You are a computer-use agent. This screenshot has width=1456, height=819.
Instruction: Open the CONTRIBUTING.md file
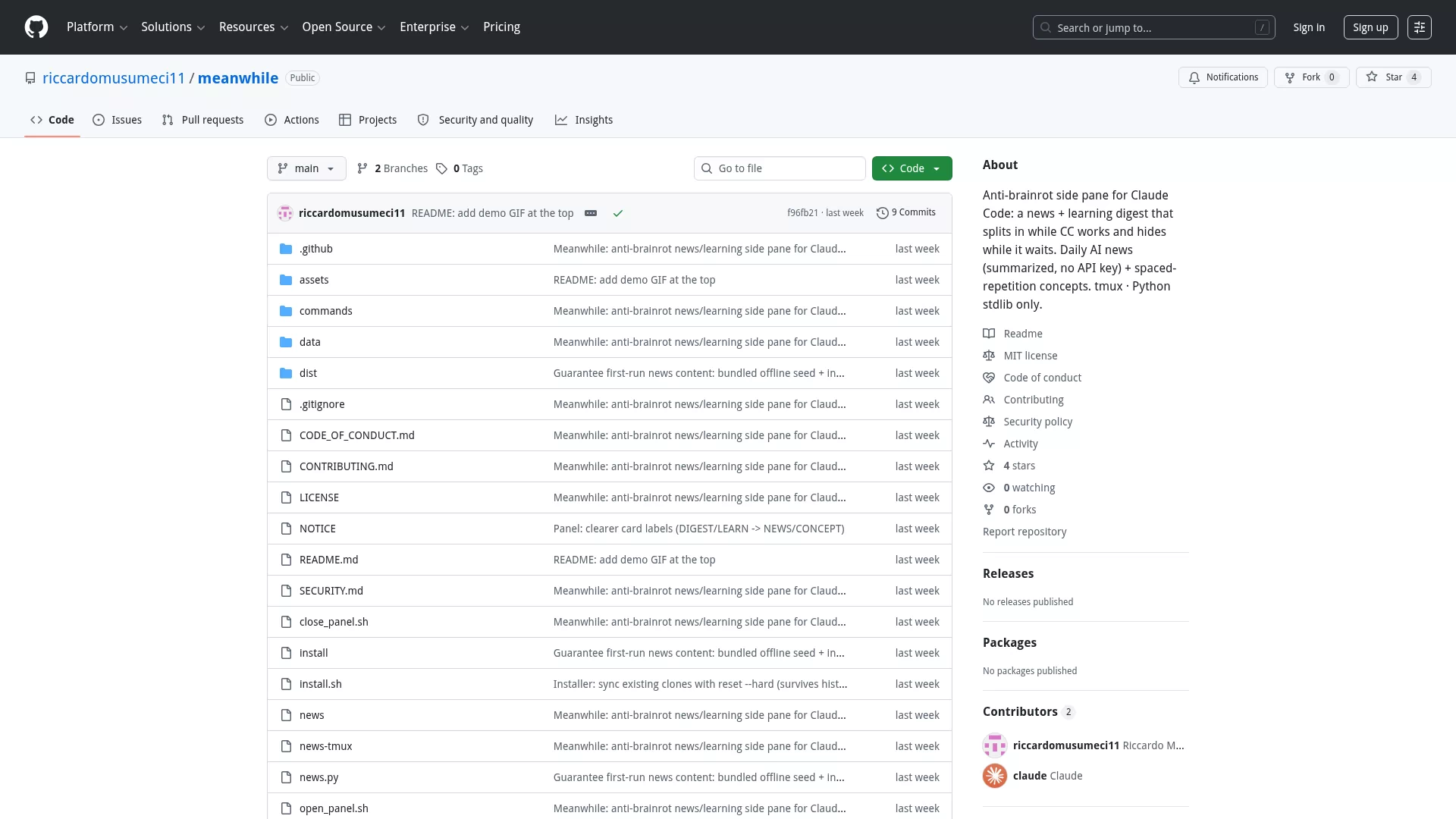coord(347,466)
